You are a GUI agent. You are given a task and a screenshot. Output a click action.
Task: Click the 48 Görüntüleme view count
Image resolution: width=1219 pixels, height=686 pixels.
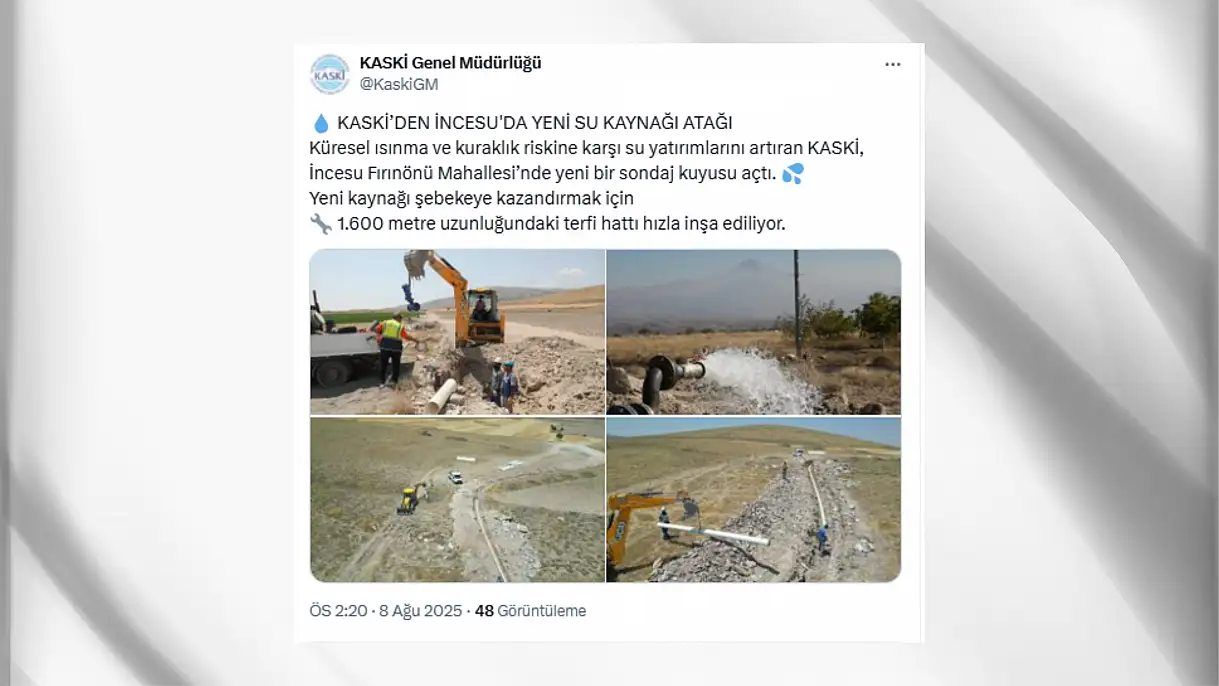click(530, 611)
